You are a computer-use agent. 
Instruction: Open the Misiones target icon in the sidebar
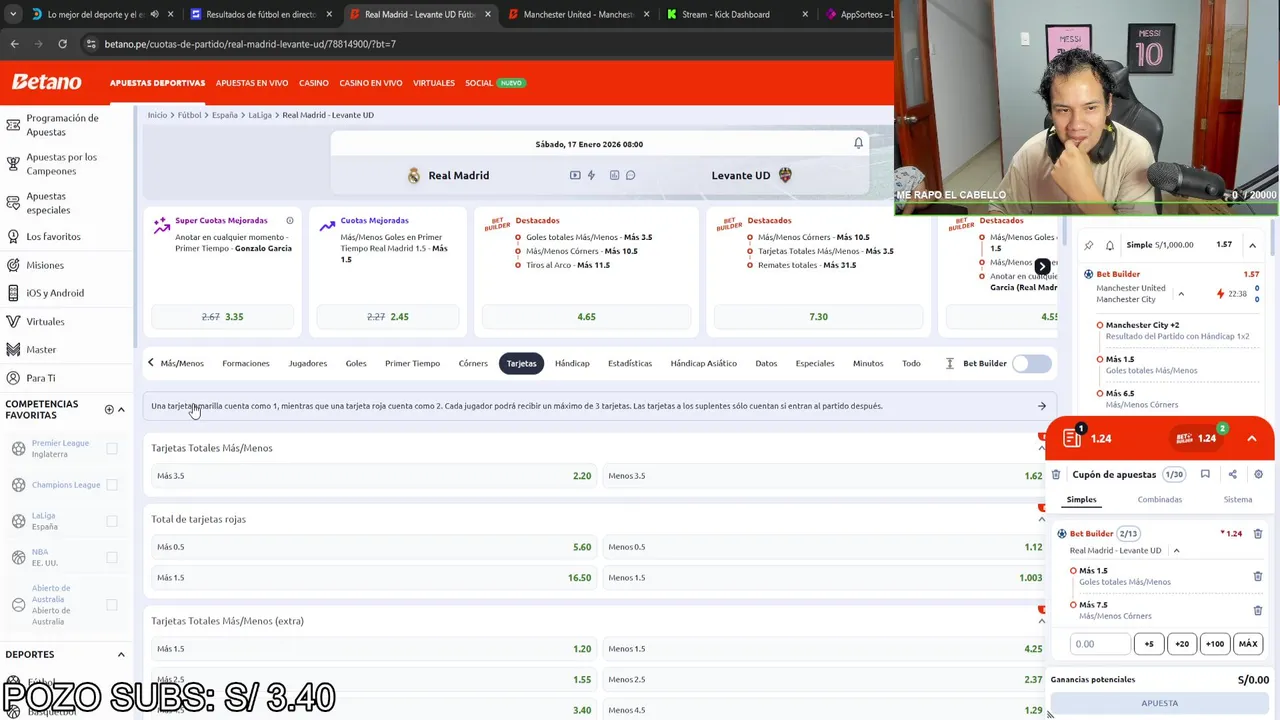click(x=13, y=265)
